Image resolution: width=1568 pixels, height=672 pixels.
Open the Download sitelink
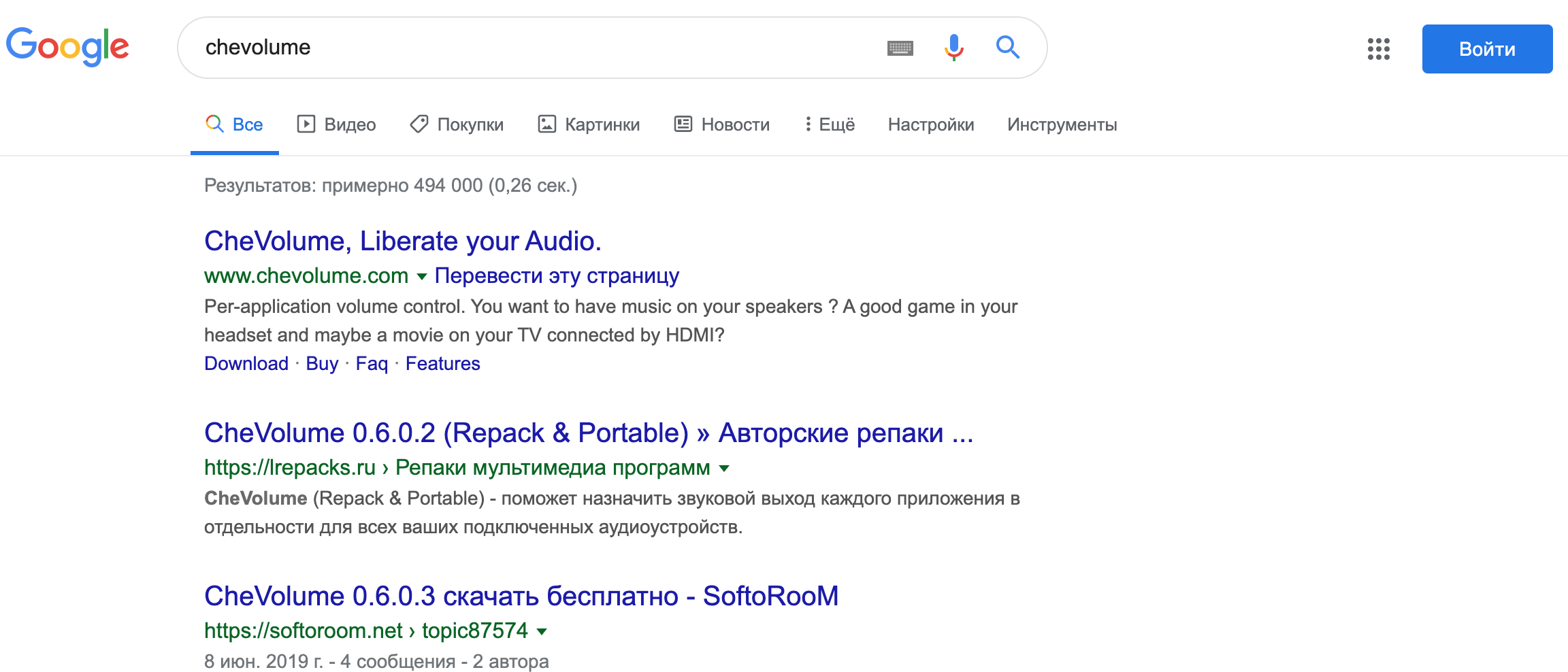(246, 363)
